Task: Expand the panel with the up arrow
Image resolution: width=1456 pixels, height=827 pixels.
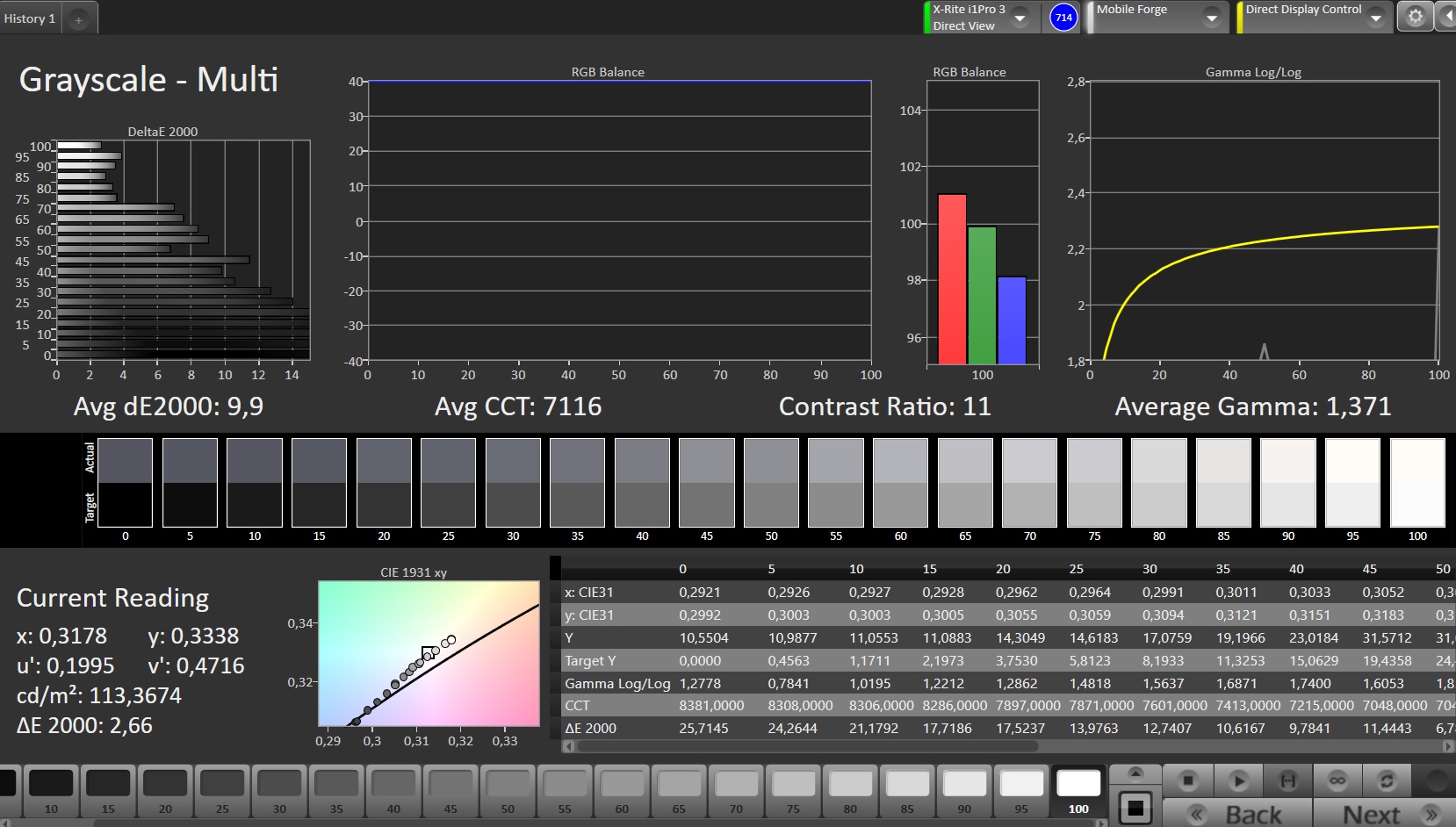Action: tap(1135, 773)
